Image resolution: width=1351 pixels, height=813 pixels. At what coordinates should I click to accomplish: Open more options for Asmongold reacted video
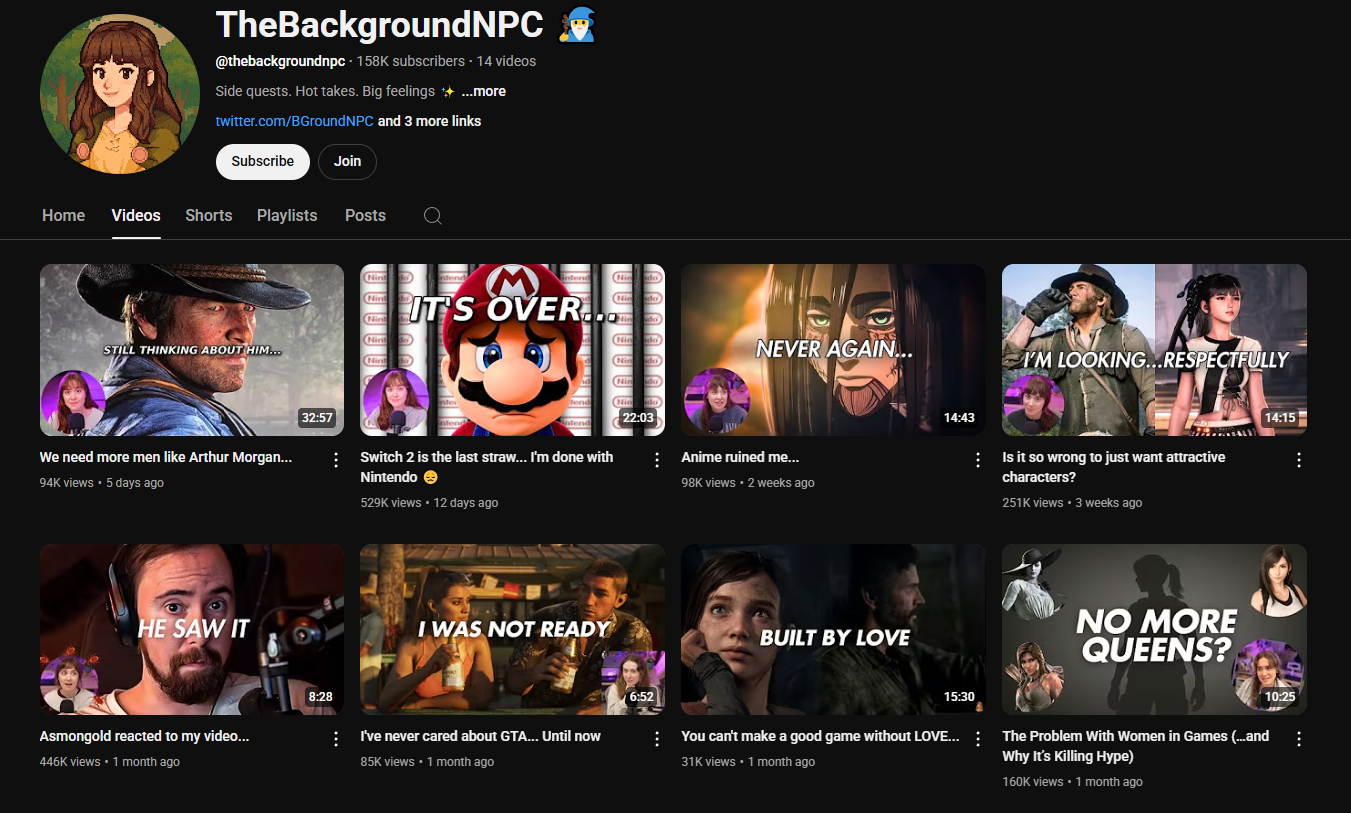336,739
